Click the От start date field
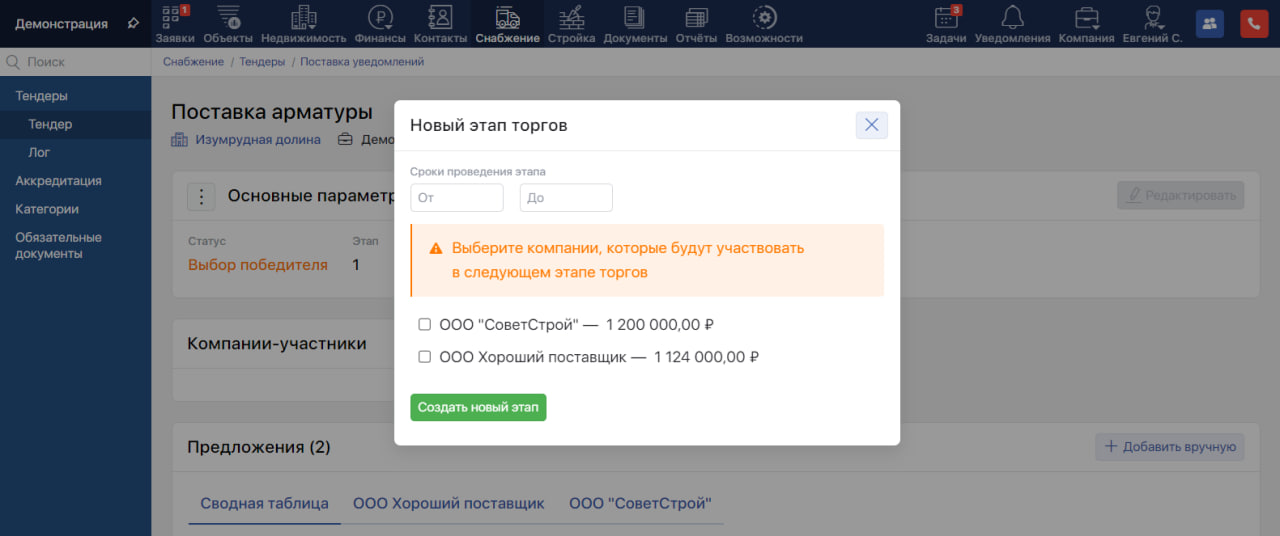The width and height of the screenshot is (1280, 536). click(457, 198)
